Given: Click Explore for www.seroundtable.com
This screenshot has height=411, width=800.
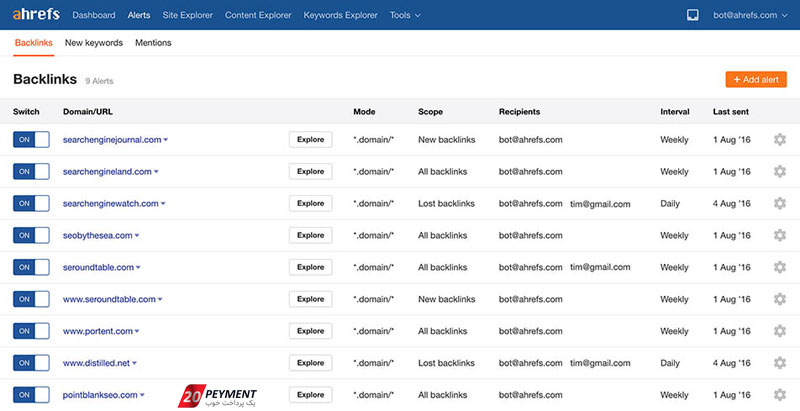Looking at the screenshot, I should (x=311, y=299).
